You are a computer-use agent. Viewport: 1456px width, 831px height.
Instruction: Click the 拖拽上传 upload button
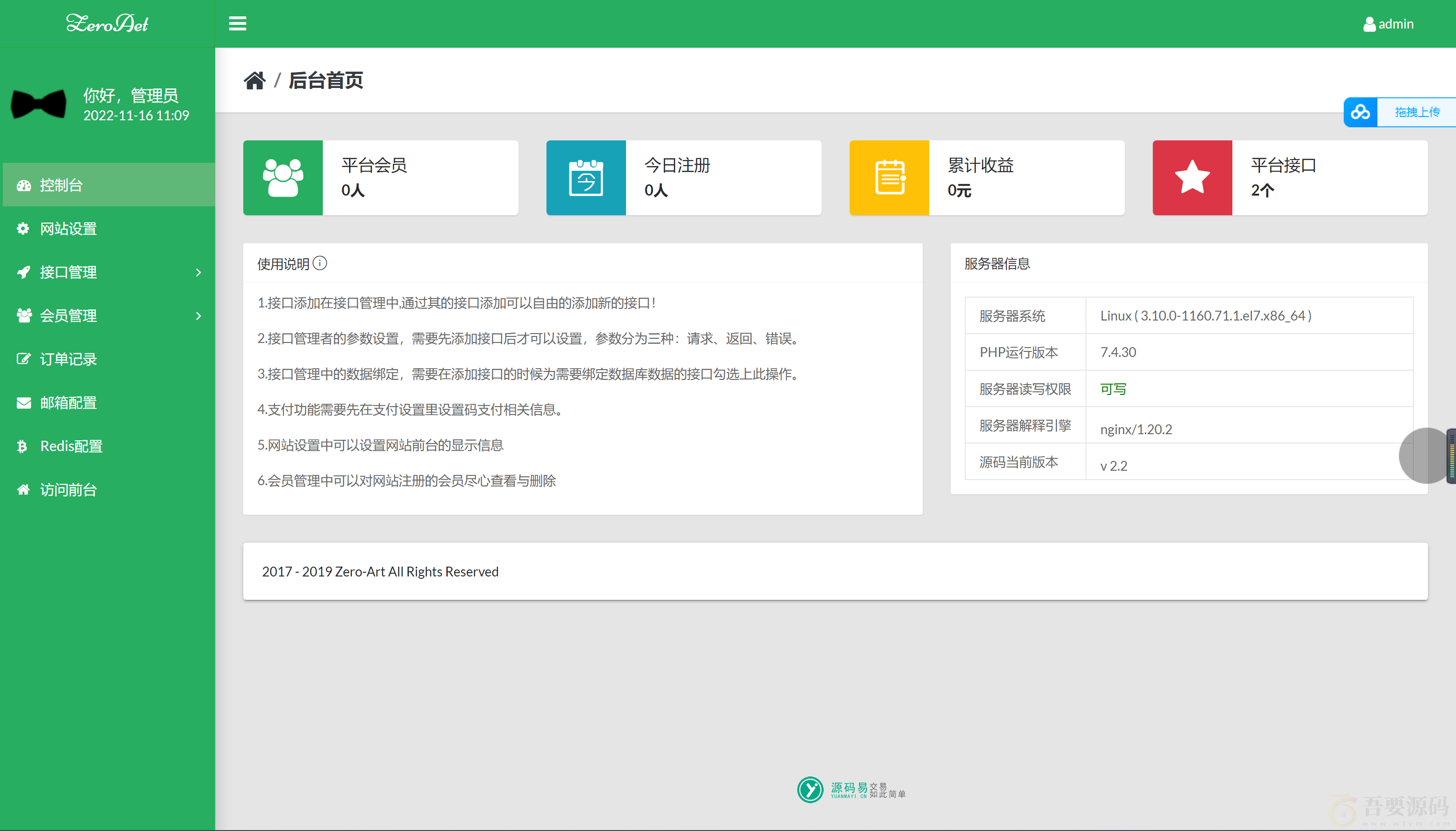coord(1417,112)
